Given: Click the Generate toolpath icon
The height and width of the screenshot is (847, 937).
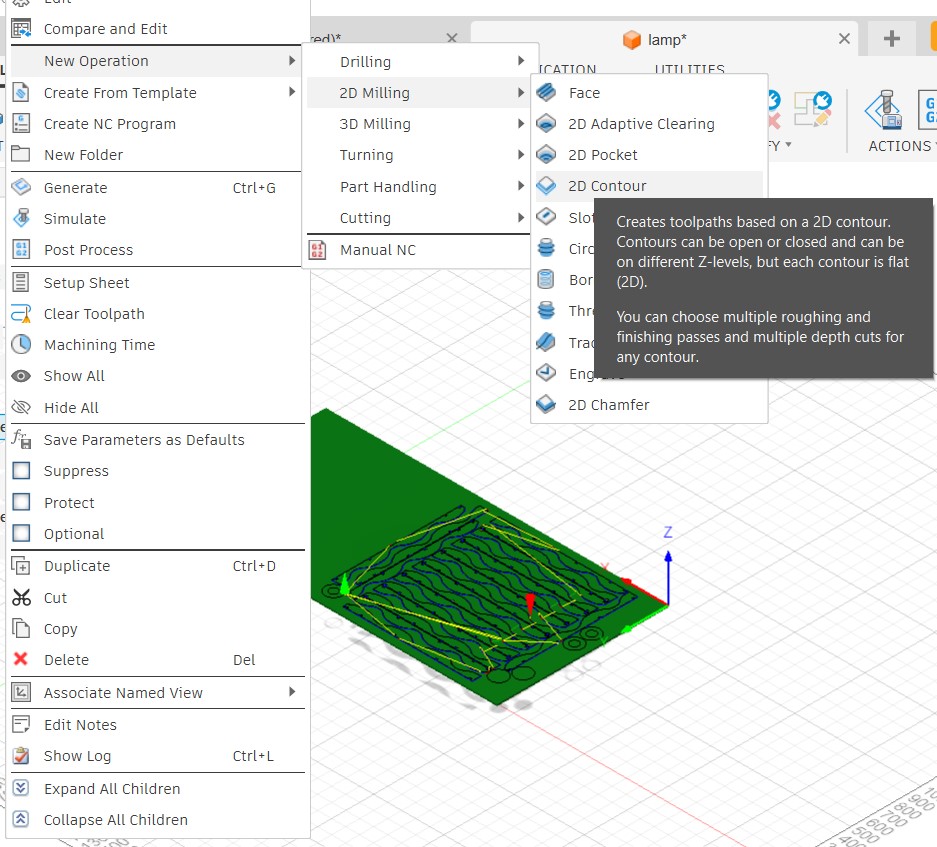Looking at the screenshot, I should 21,187.
